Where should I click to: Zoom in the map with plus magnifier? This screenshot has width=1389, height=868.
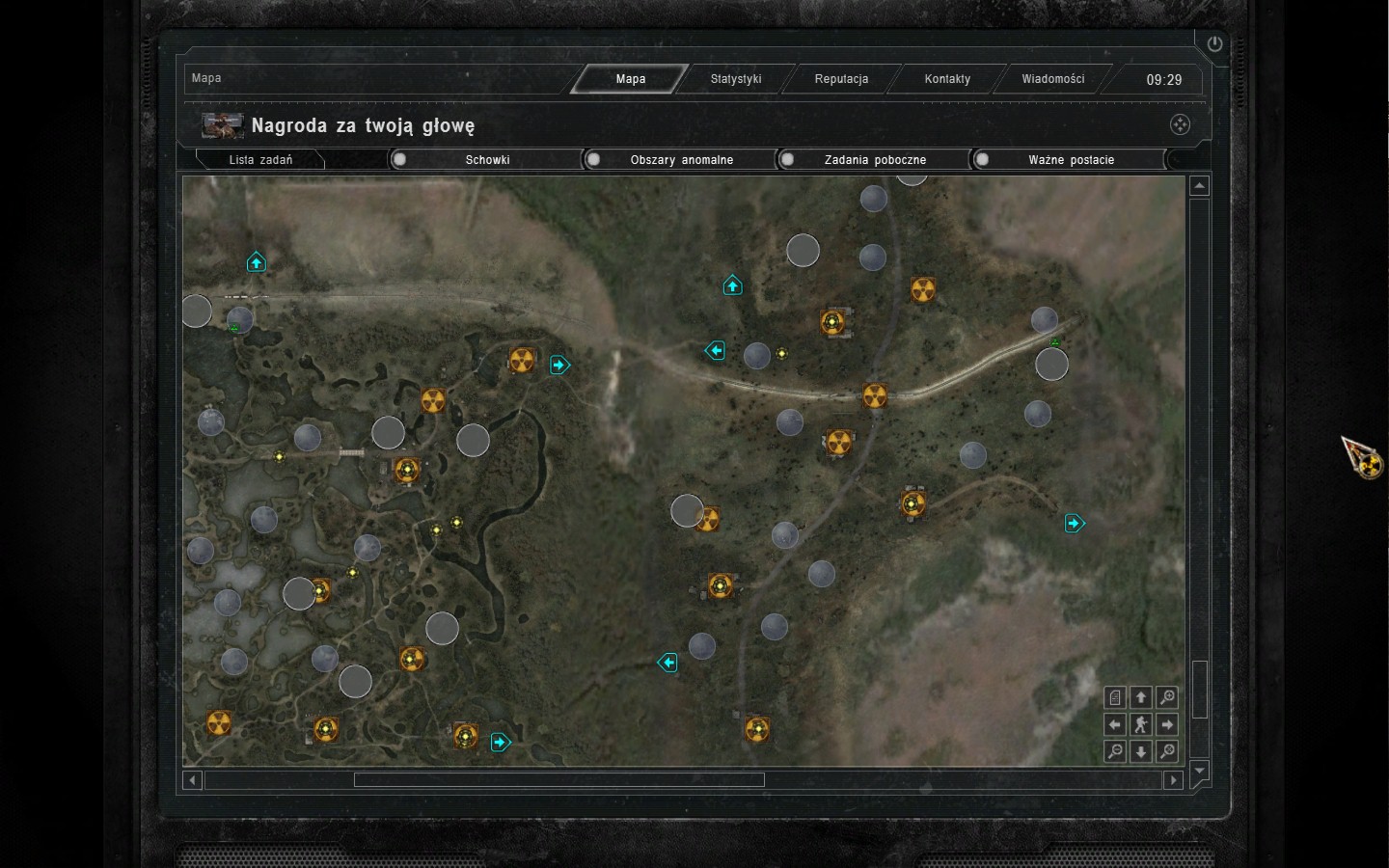pyautogui.click(x=1167, y=697)
